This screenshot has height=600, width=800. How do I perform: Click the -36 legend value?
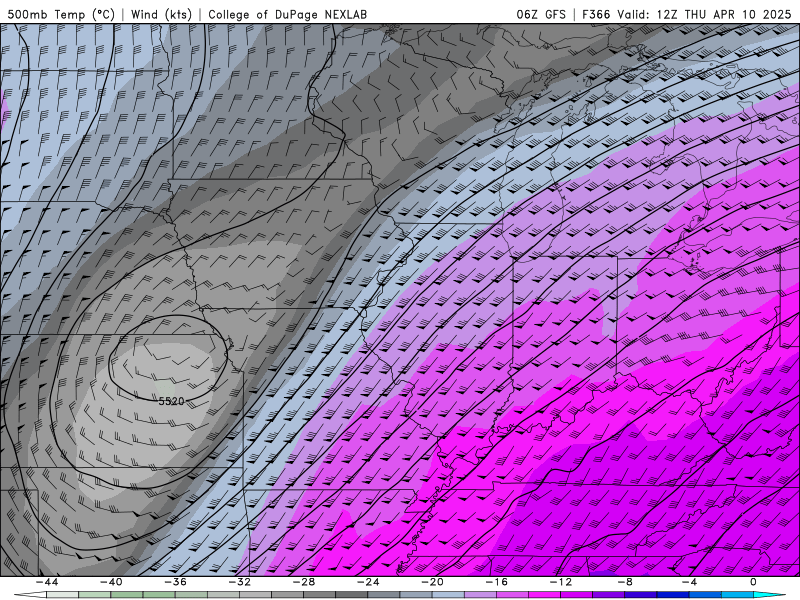pos(175,582)
